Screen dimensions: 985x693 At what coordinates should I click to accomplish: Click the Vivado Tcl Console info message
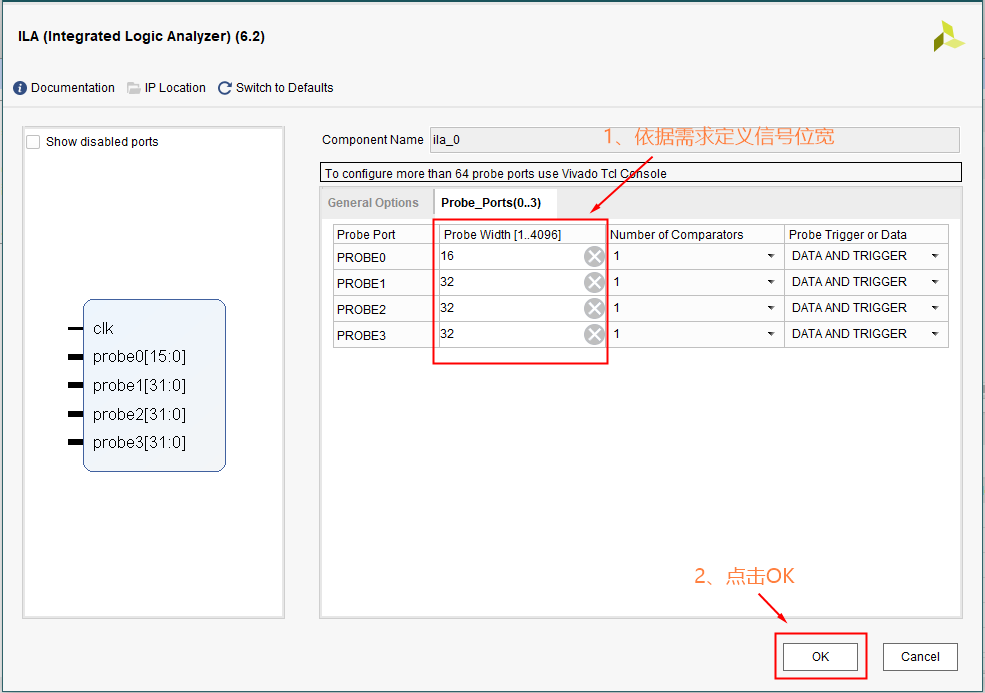[641, 173]
